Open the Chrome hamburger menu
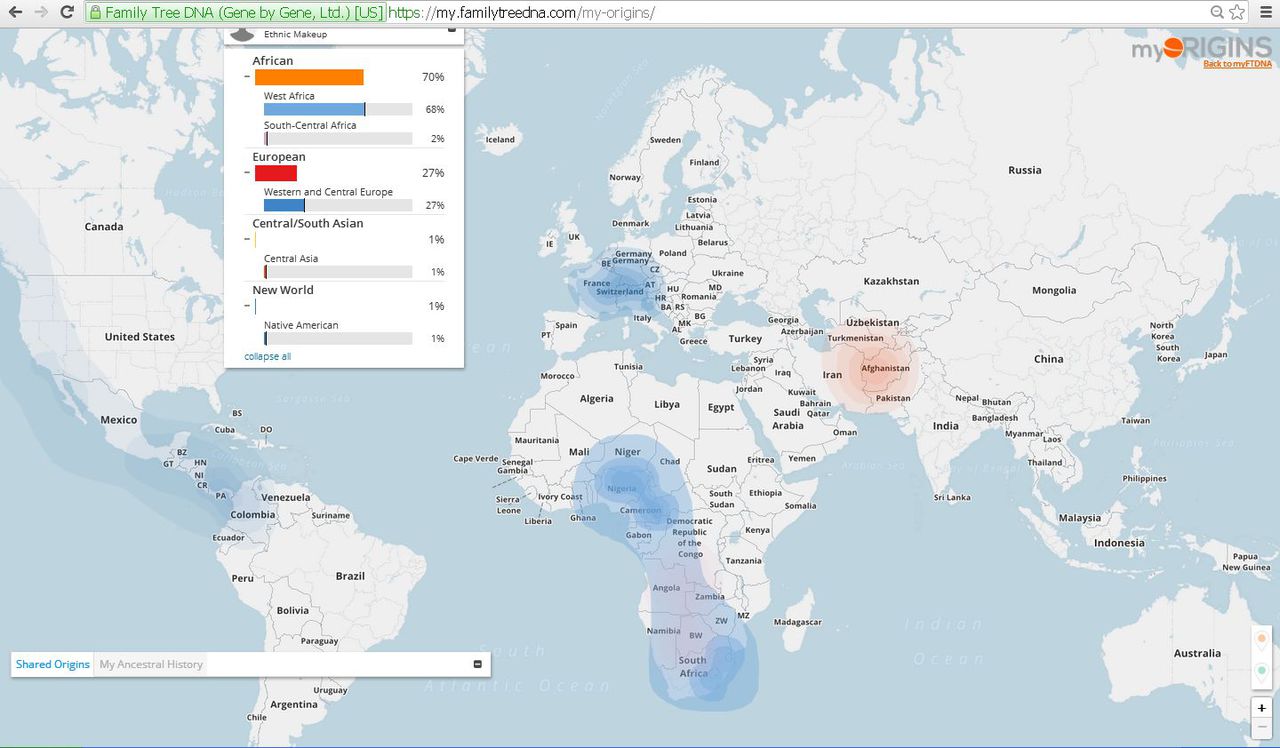This screenshot has width=1280, height=748. tap(1266, 13)
